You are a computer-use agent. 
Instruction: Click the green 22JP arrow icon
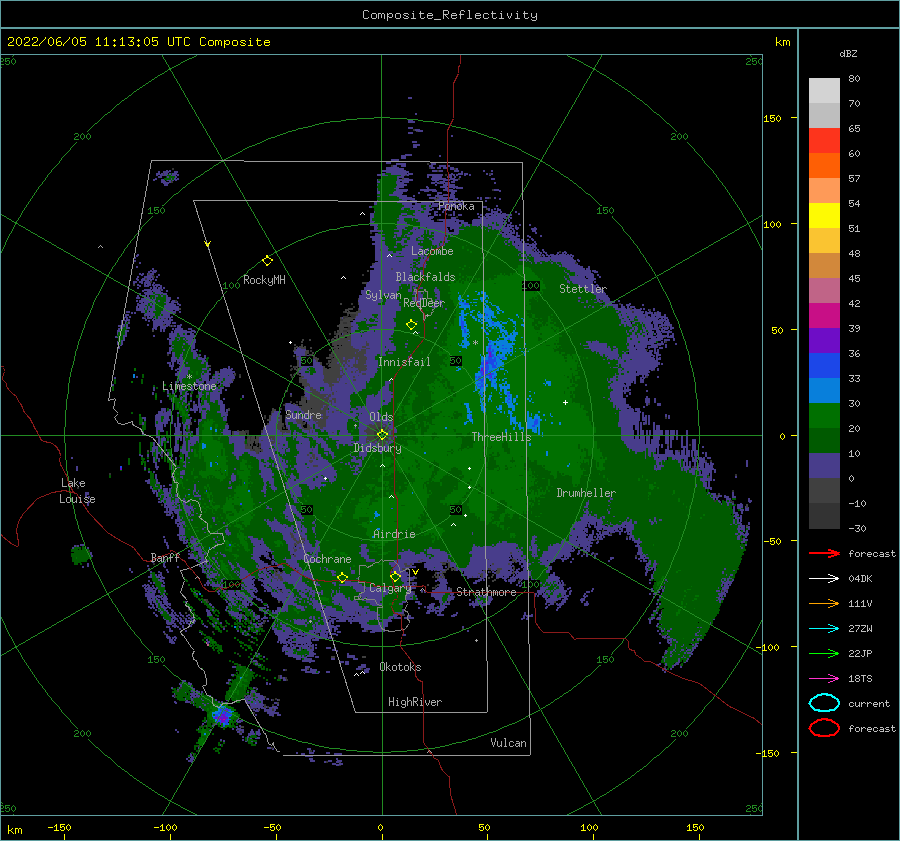click(824, 653)
